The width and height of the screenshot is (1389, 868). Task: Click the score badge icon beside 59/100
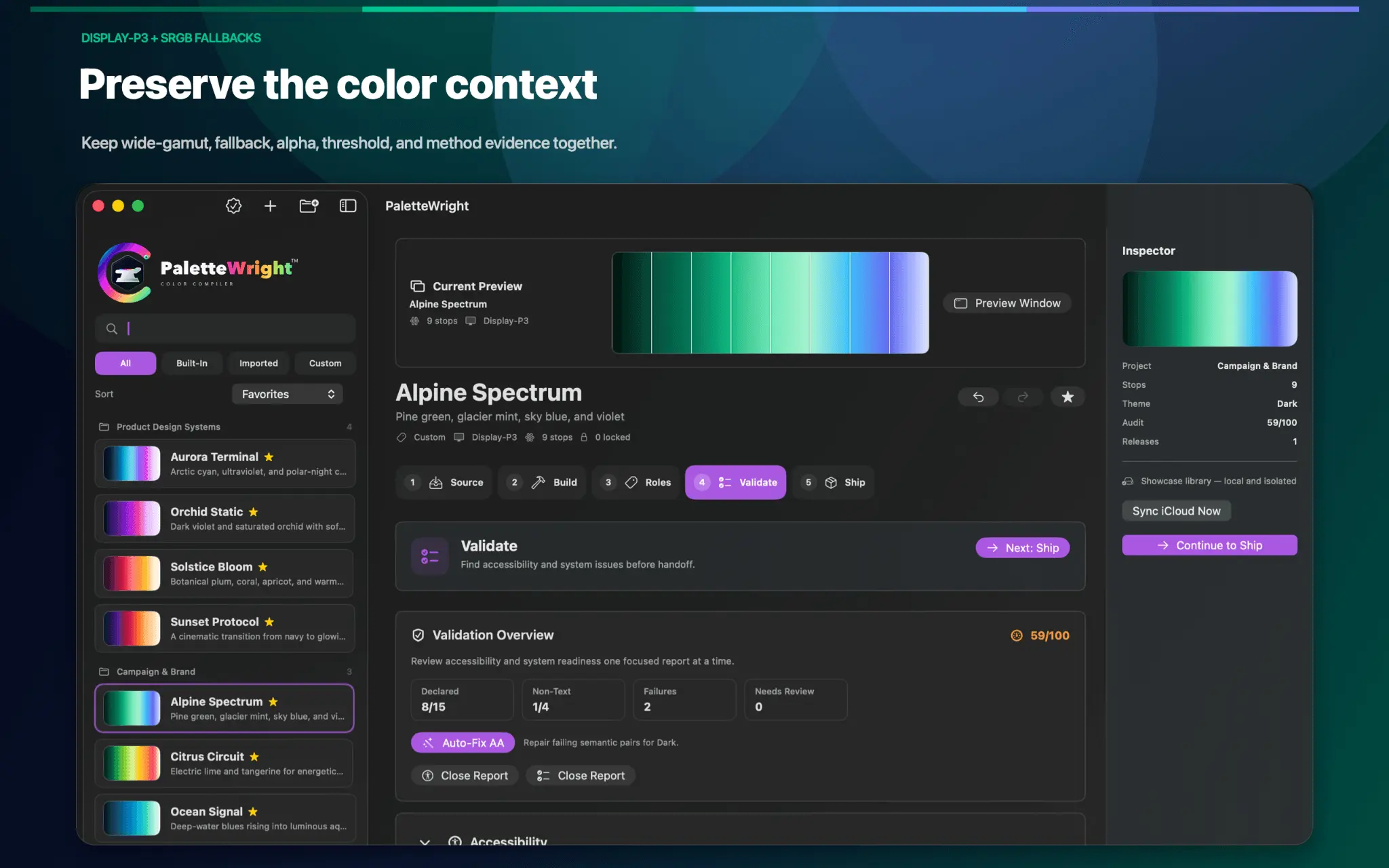coord(1017,635)
